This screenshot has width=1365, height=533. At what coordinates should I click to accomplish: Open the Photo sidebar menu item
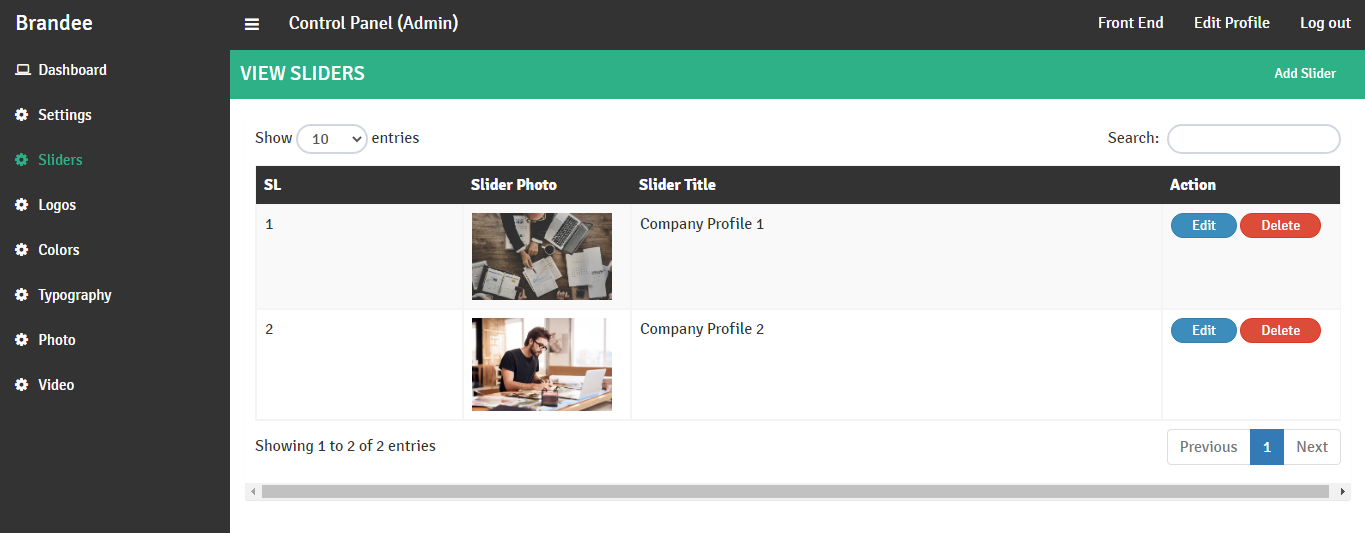pyautogui.click(x=57, y=340)
